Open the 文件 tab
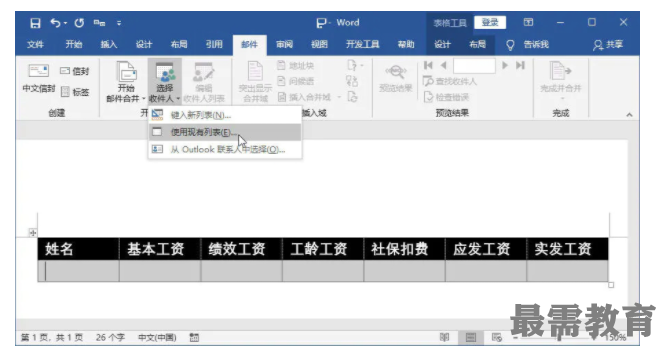This screenshot has height=360, width=662. (35, 44)
